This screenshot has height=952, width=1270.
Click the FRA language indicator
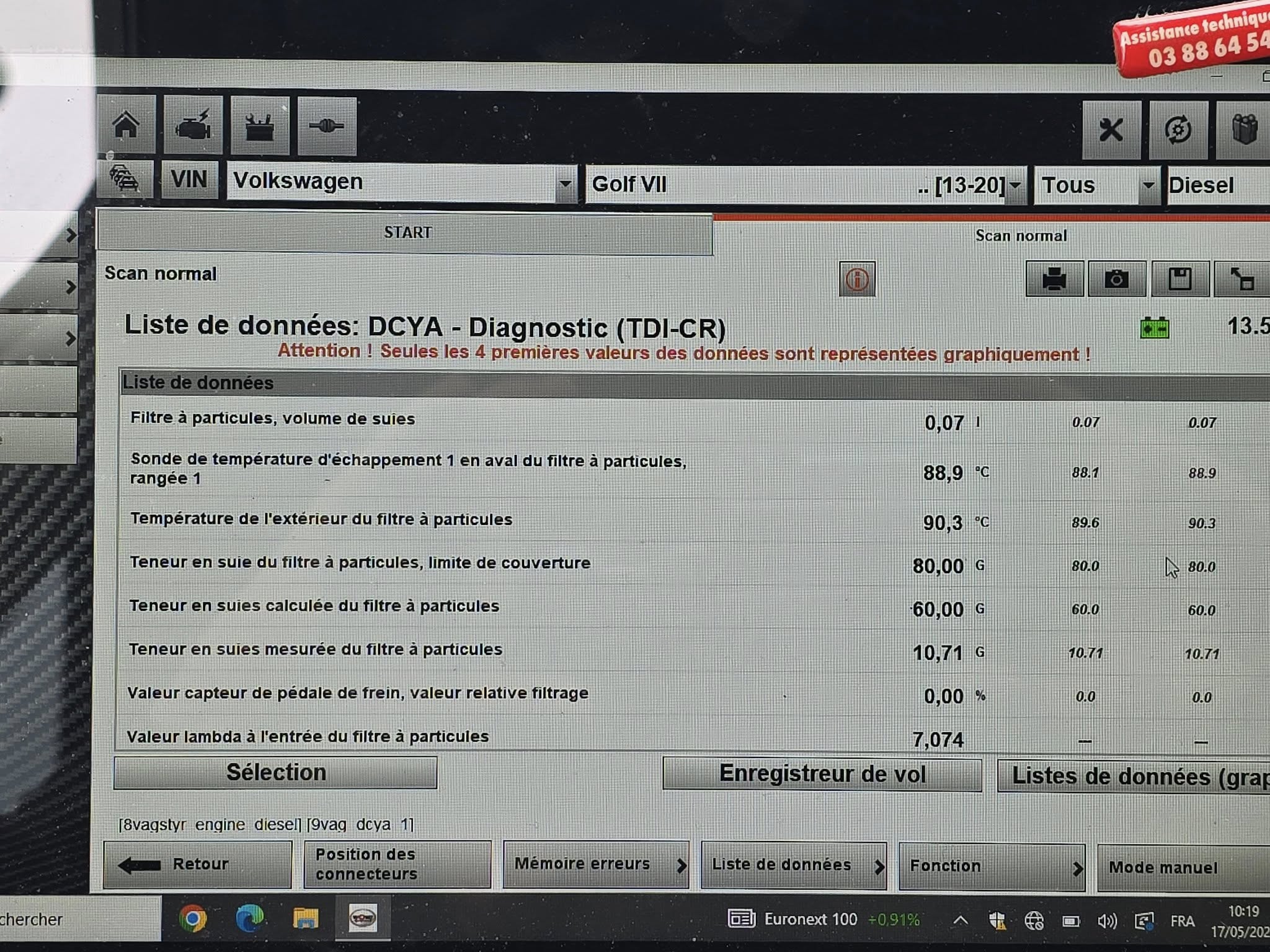tap(1182, 921)
